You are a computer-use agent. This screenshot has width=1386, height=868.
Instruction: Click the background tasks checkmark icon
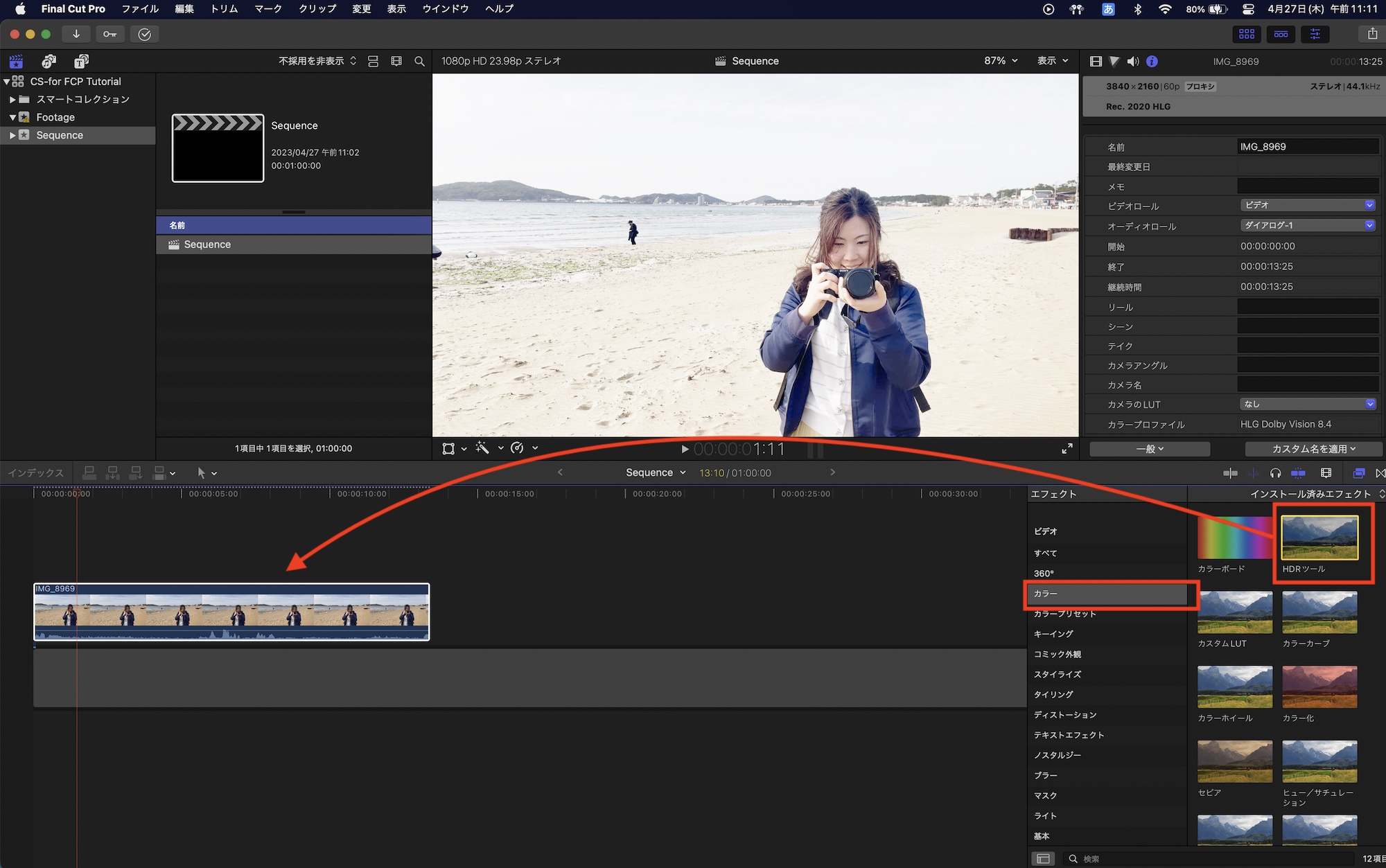(144, 34)
